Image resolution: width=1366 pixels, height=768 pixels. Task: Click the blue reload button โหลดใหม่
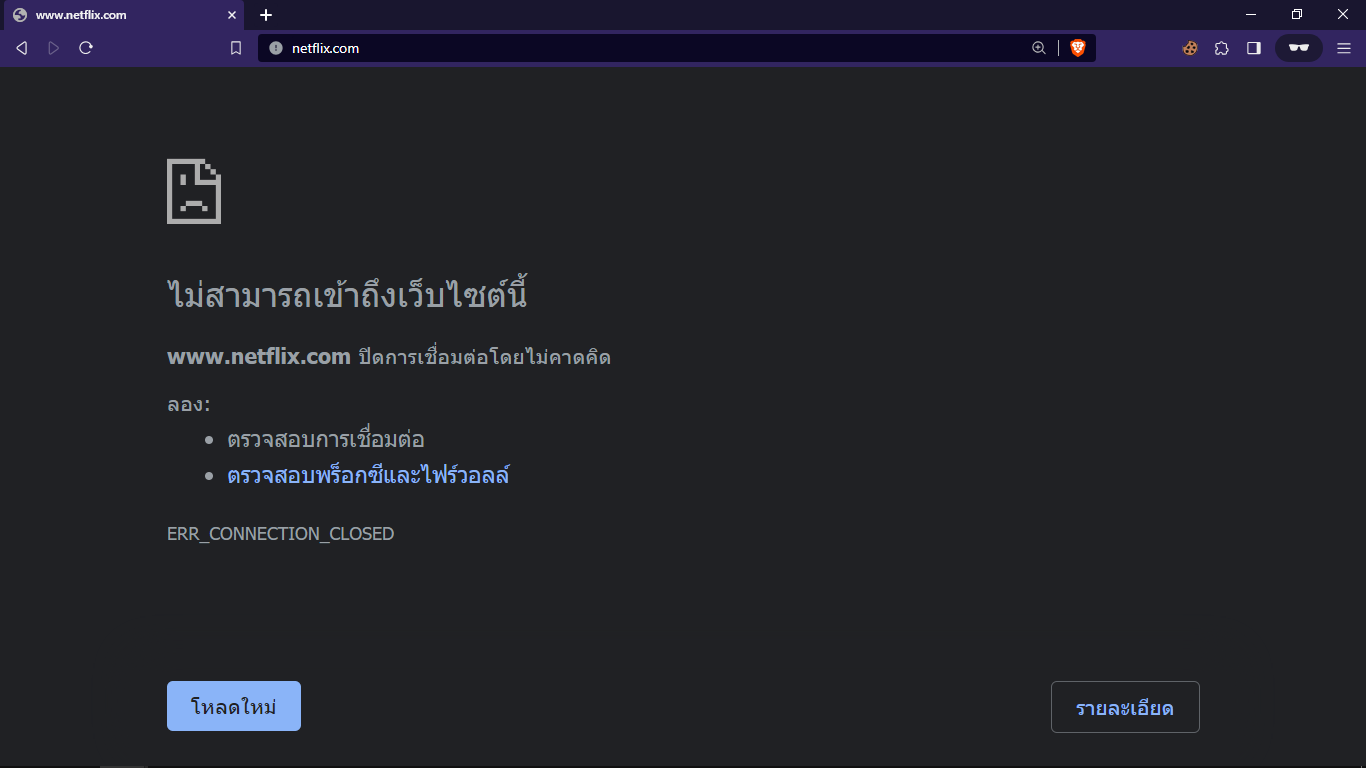point(234,706)
